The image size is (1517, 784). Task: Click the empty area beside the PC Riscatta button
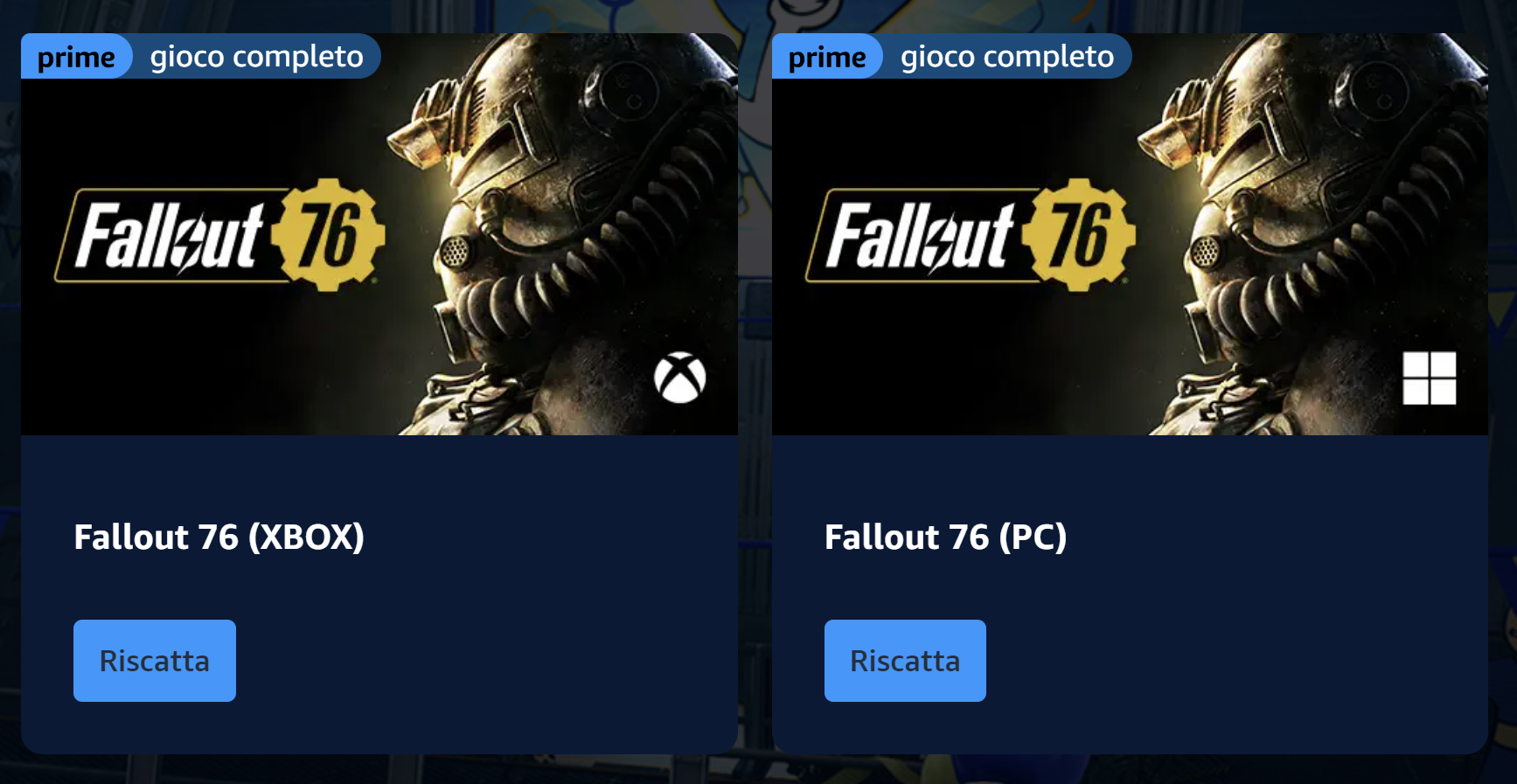(1224, 661)
